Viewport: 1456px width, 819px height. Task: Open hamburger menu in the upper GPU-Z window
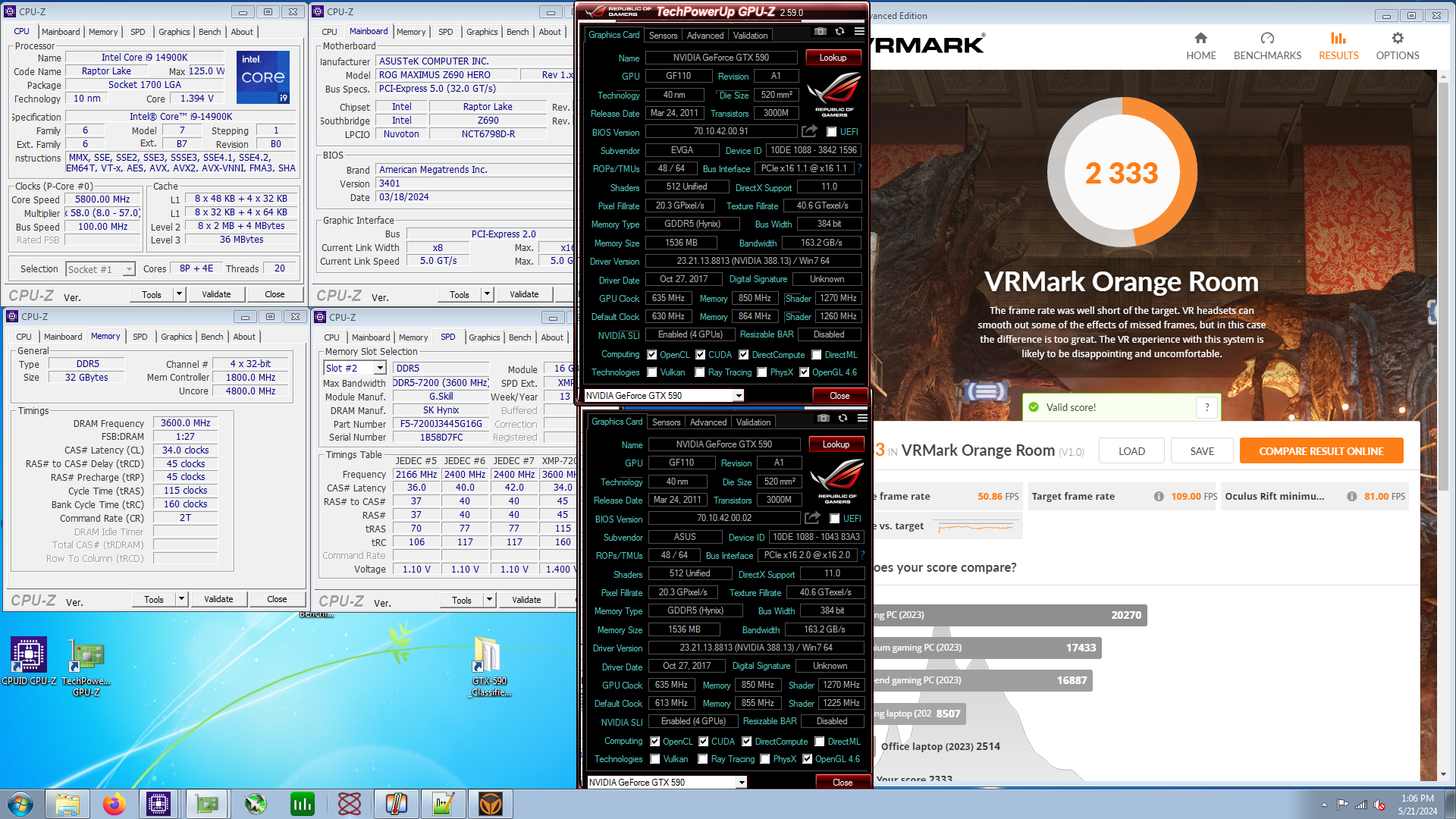coord(859,32)
